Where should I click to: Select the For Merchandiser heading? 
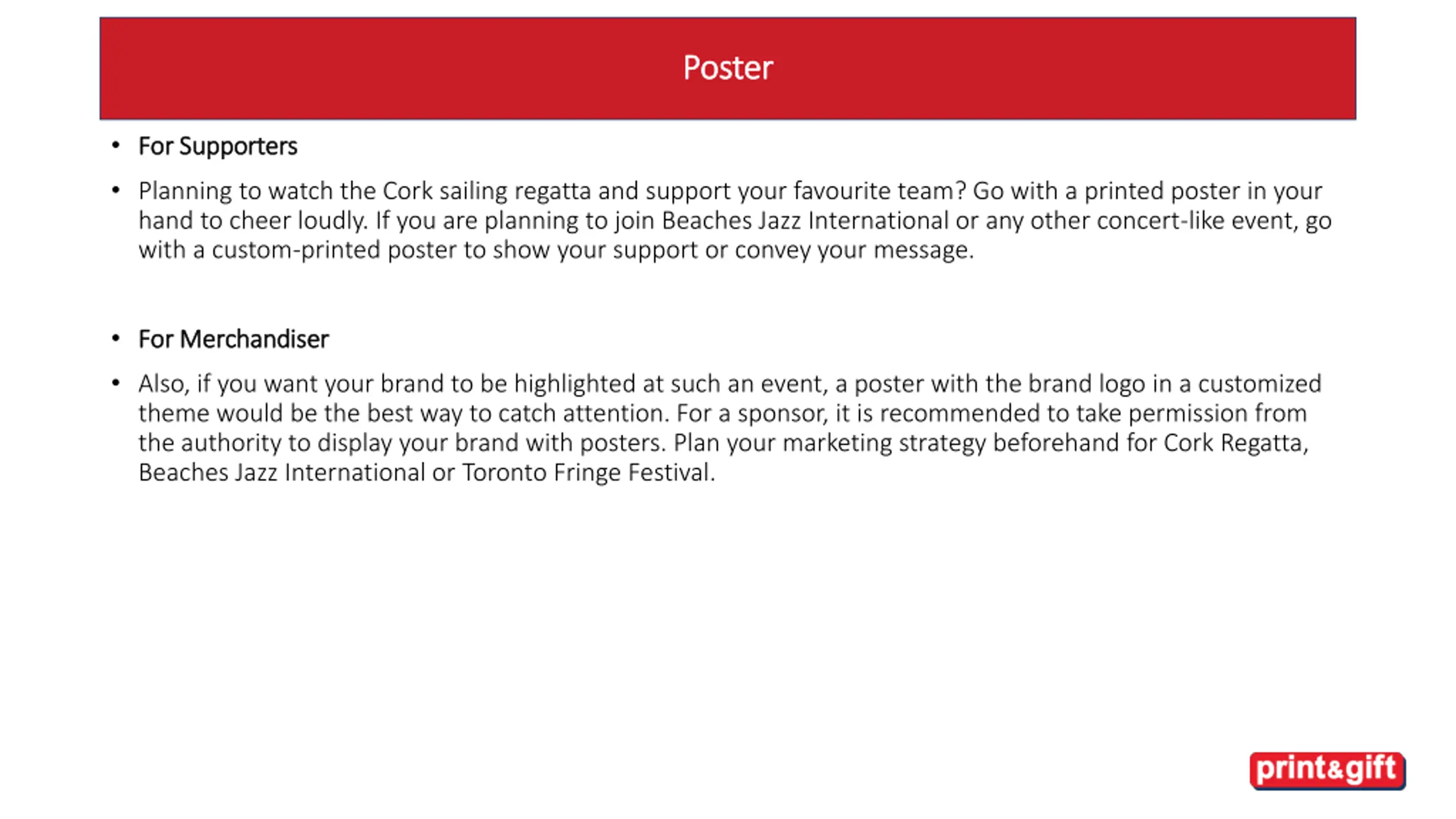[x=233, y=339]
